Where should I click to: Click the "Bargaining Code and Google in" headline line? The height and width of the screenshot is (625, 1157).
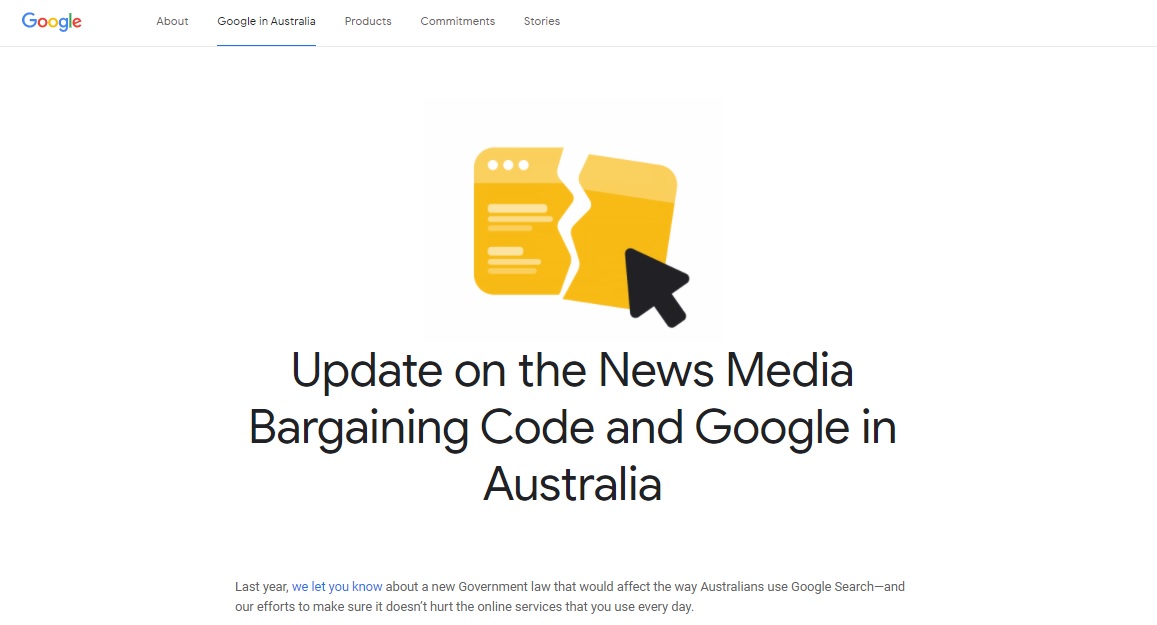[572, 428]
